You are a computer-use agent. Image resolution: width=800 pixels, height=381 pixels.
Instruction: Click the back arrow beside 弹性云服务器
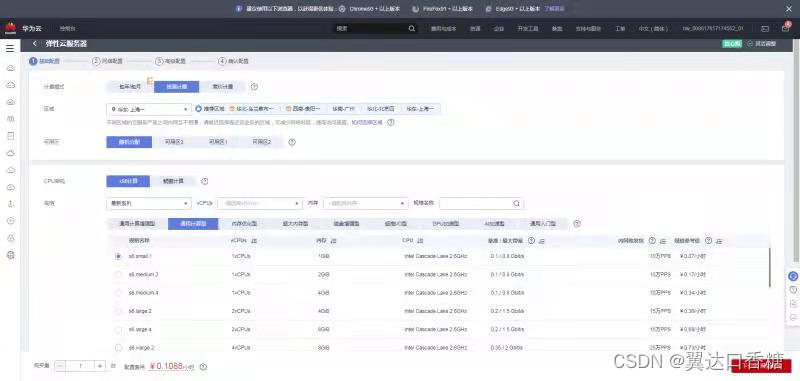coord(35,44)
